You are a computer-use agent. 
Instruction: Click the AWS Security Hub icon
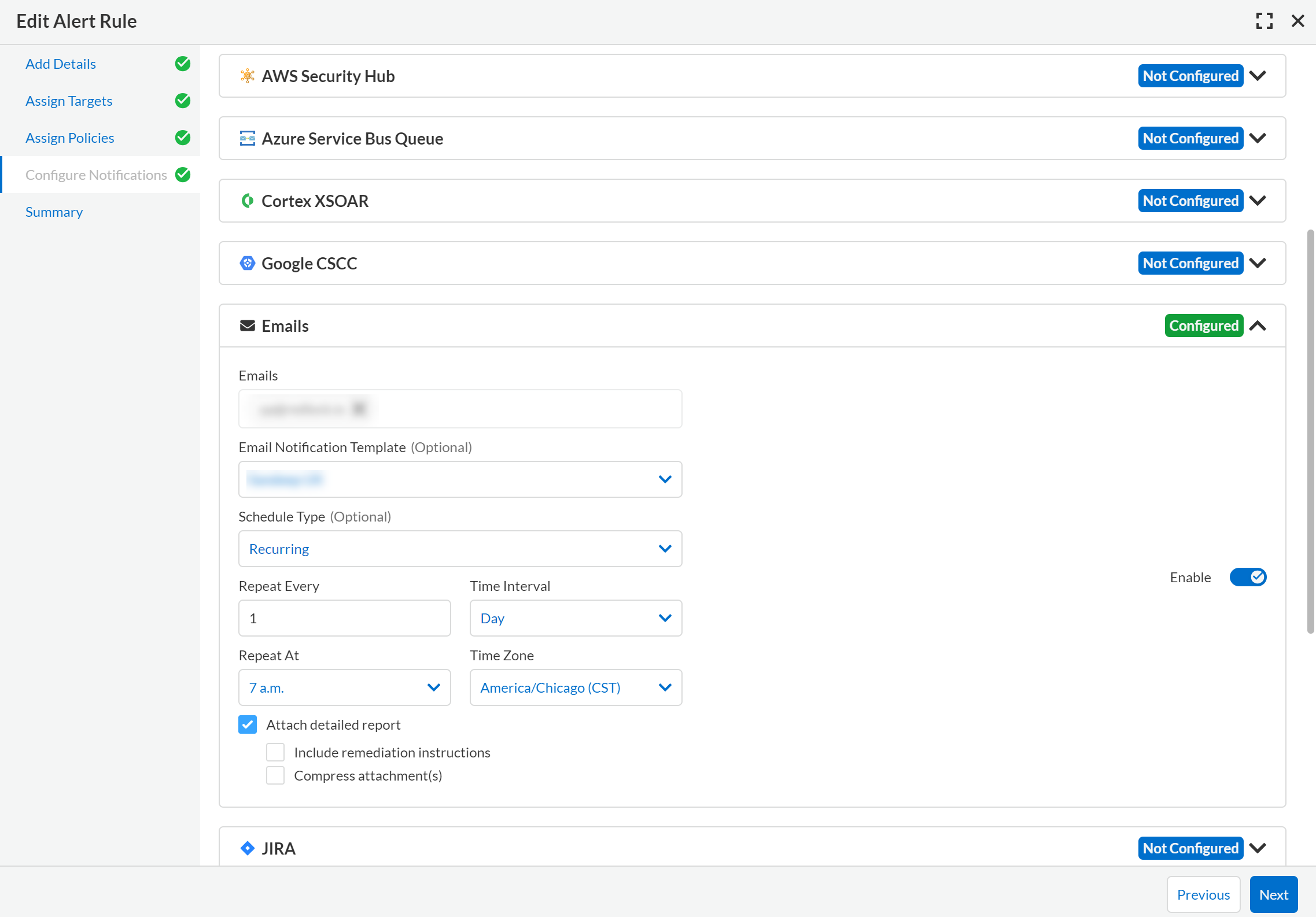click(x=247, y=76)
